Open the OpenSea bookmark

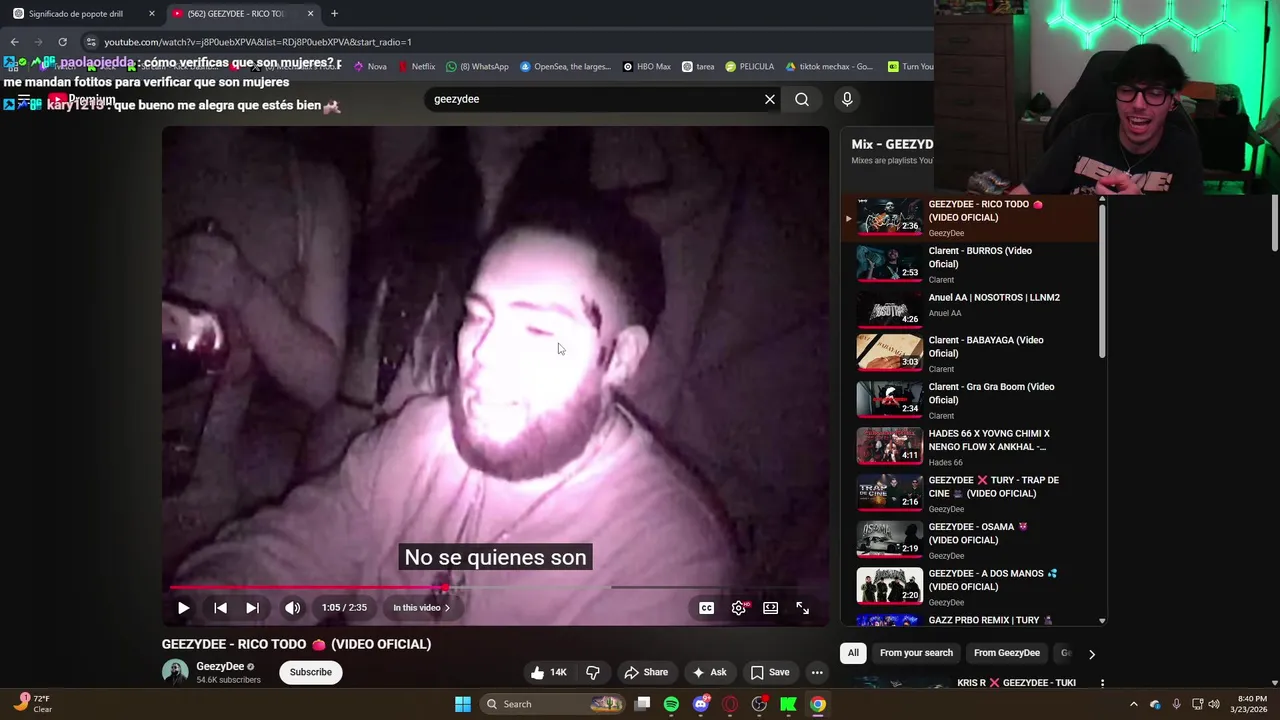(564, 67)
